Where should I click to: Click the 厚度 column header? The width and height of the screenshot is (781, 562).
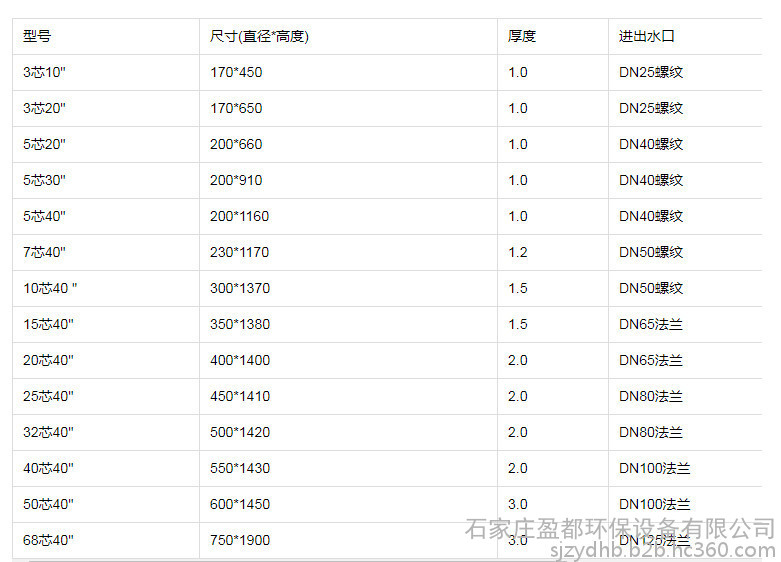pyautogui.click(x=522, y=36)
